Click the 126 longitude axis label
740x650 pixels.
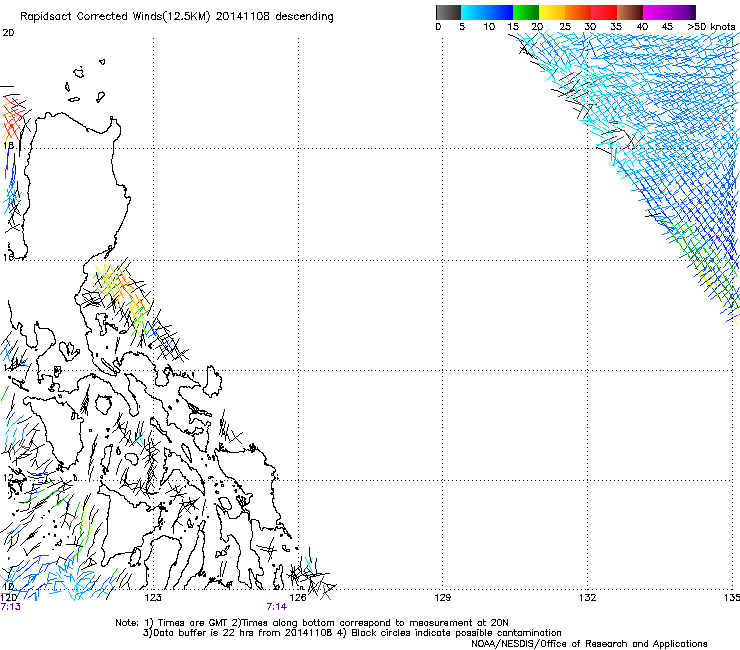pos(298,598)
